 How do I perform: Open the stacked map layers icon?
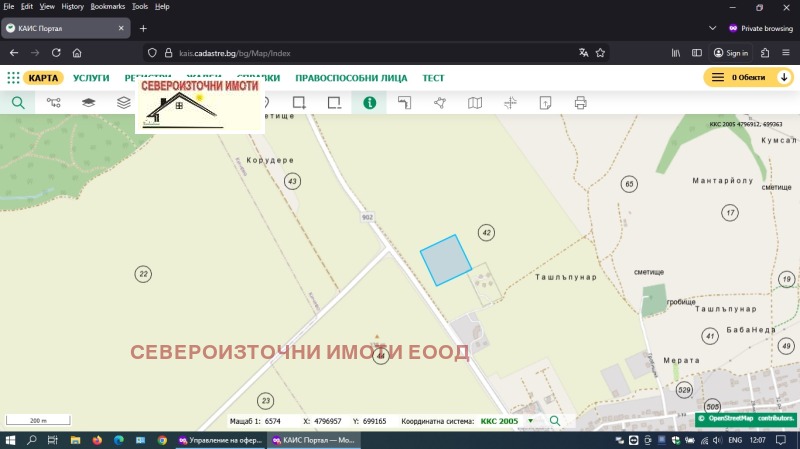point(123,103)
